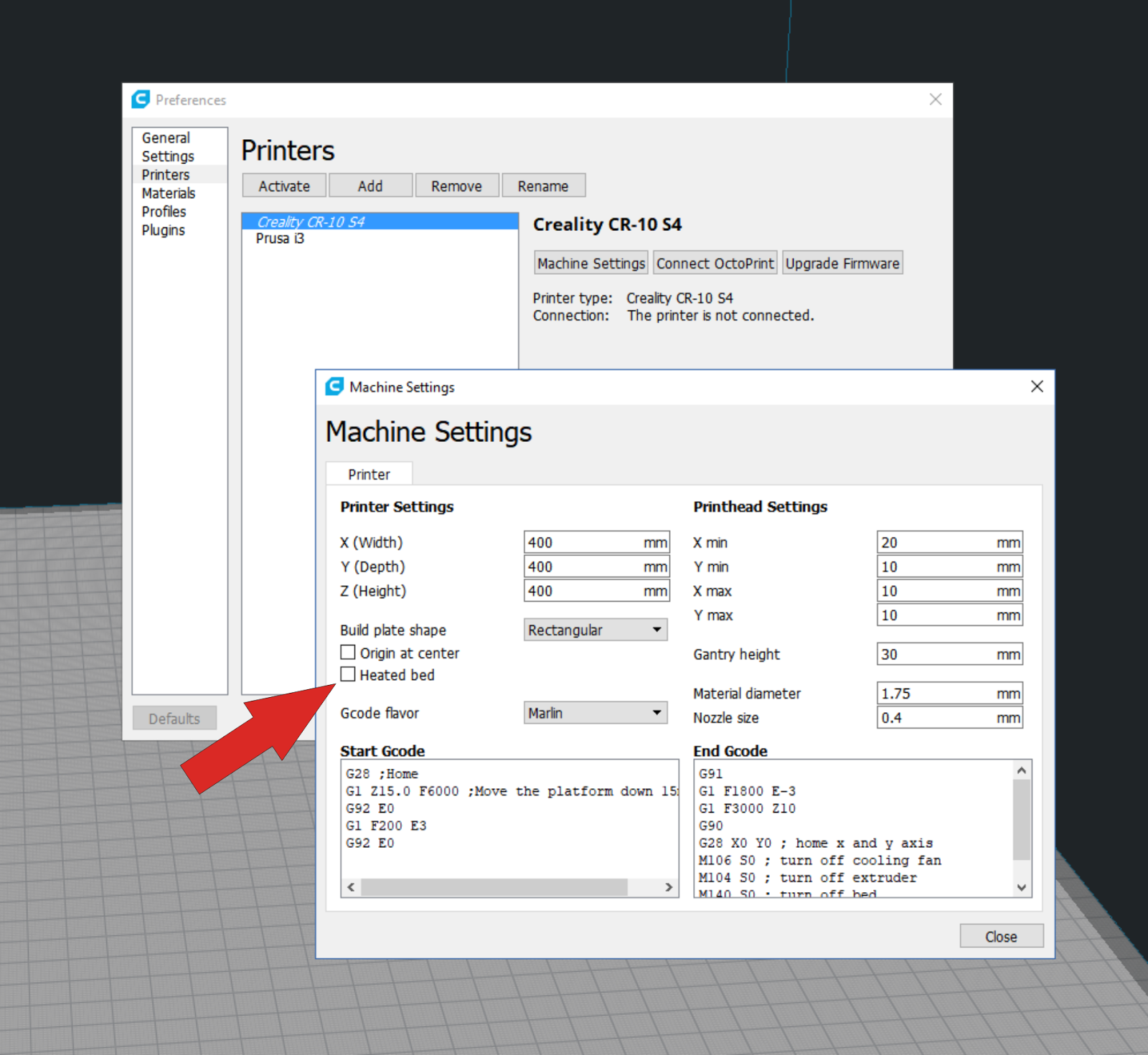Select Prusa i3 in printer list
Viewport: 1148px width, 1055px height.
pos(380,238)
